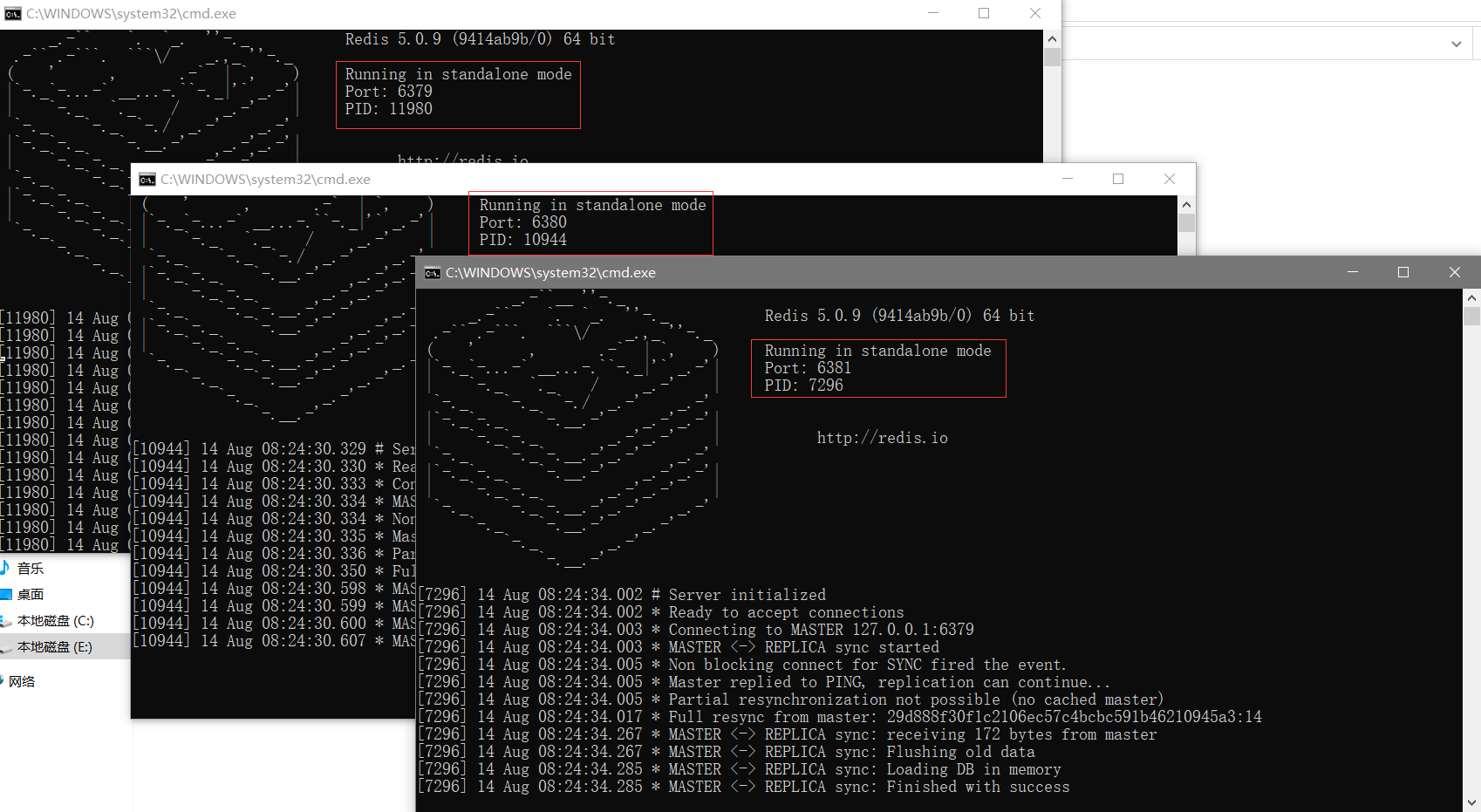This screenshot has height=812, width=1481.
Task: Close the Redis 6380 console window
Action: pyautogui.click(x=1170, y=179)
